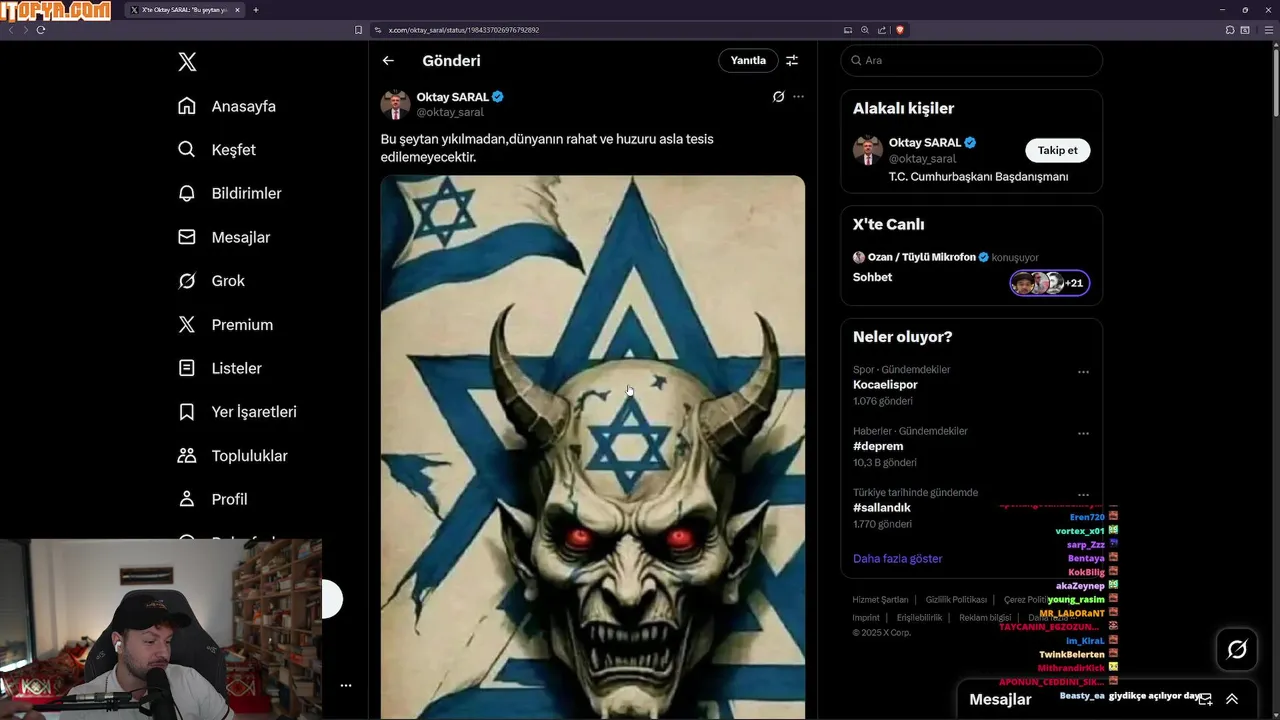Image resolution: width=1280 pixels, height=720 pixels.
Task: Click the X logo in the sidebar
Action: 187,62
